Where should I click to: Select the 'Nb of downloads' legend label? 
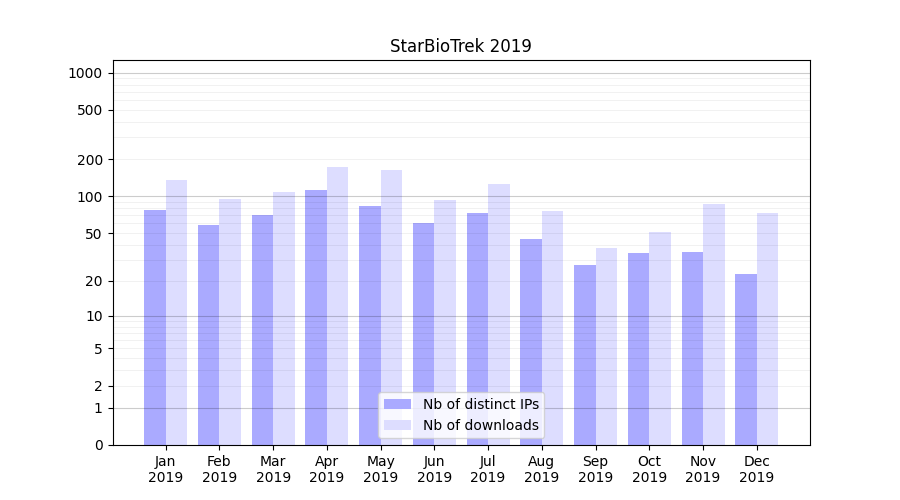coord(480,425)
